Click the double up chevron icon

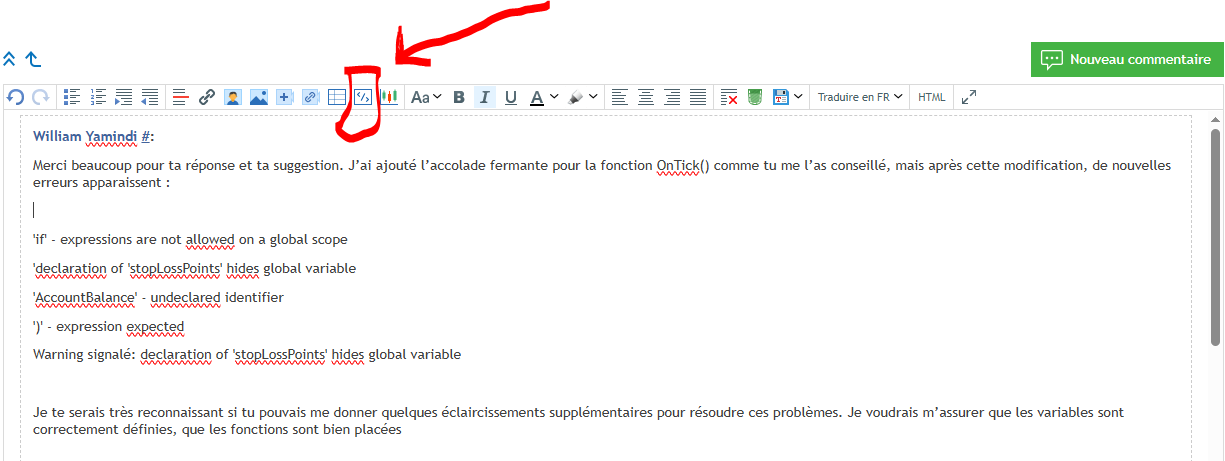coord(10,59)
